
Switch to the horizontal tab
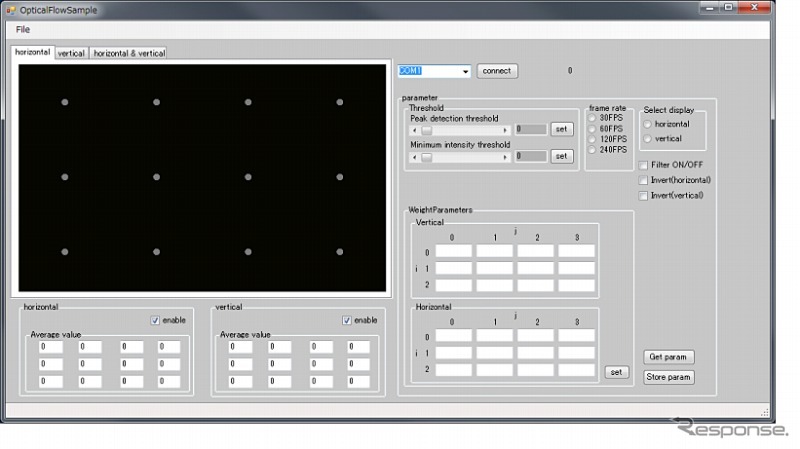(33, 52)
